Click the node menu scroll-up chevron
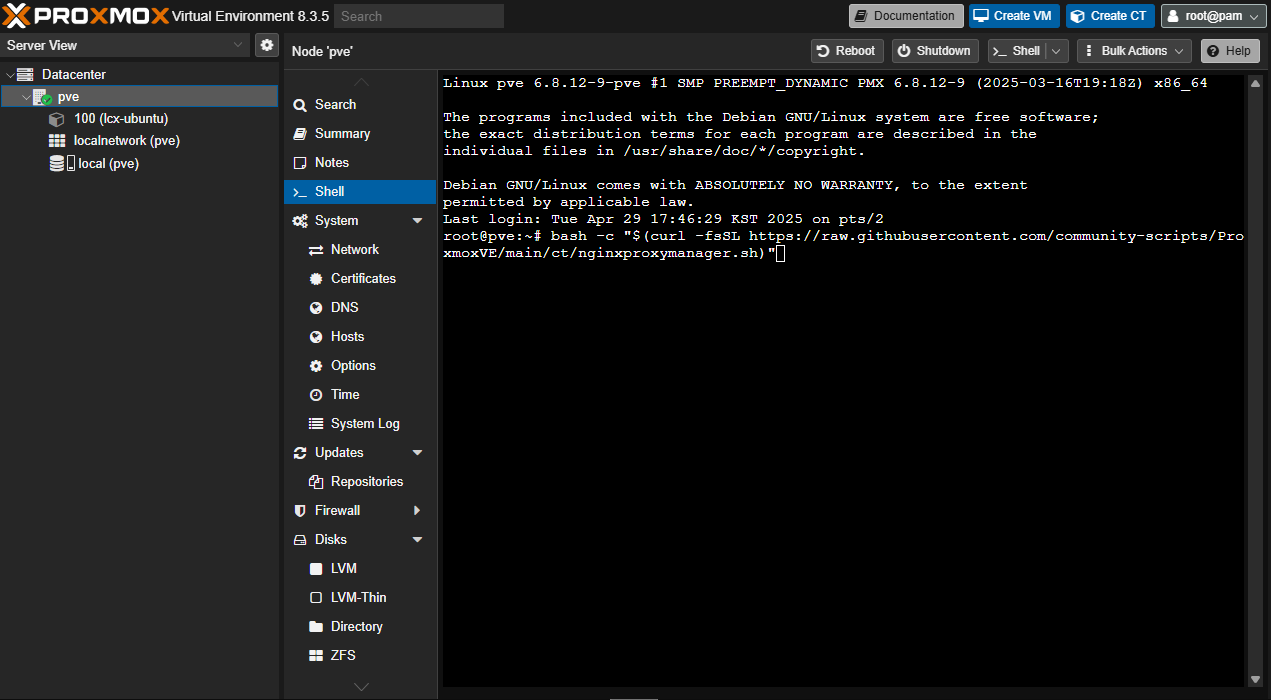Screen dimensions: 1271x700 [x=361, y=82]
